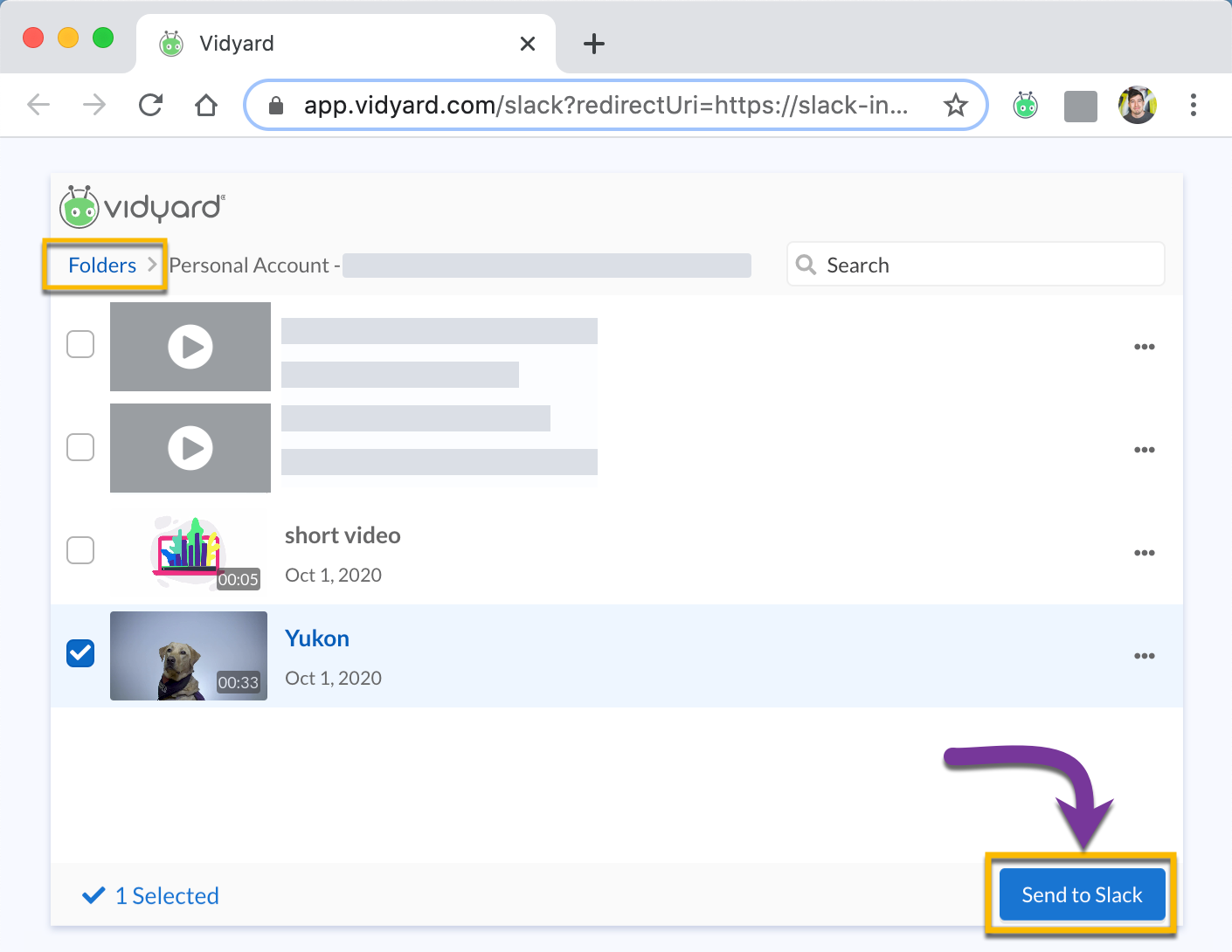
Task: Click the gray square extension icon
Action: [x=1081, y=107]
